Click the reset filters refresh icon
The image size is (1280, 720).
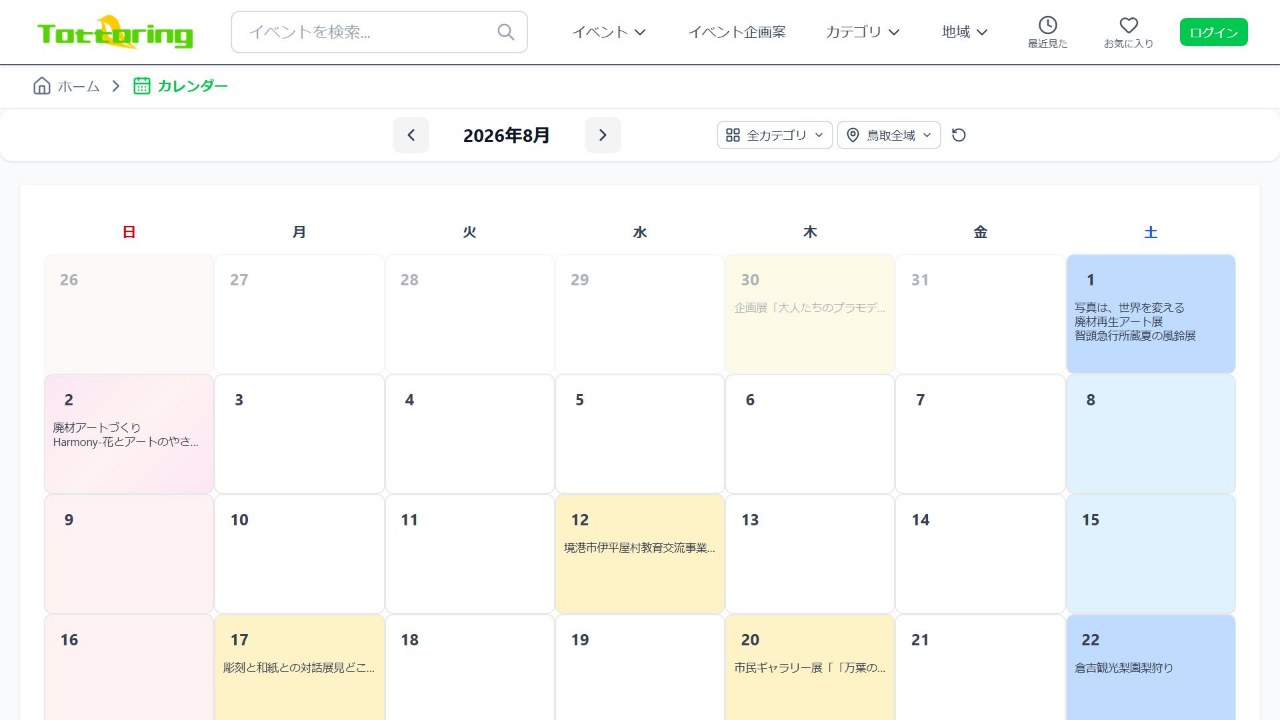click(959, 135)
